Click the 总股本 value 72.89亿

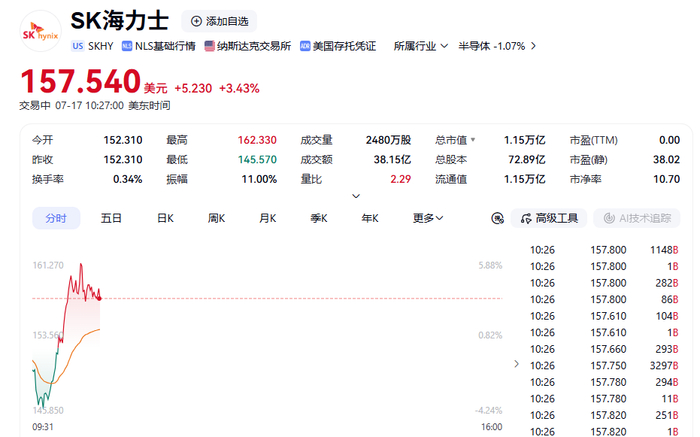pos(527,159)
